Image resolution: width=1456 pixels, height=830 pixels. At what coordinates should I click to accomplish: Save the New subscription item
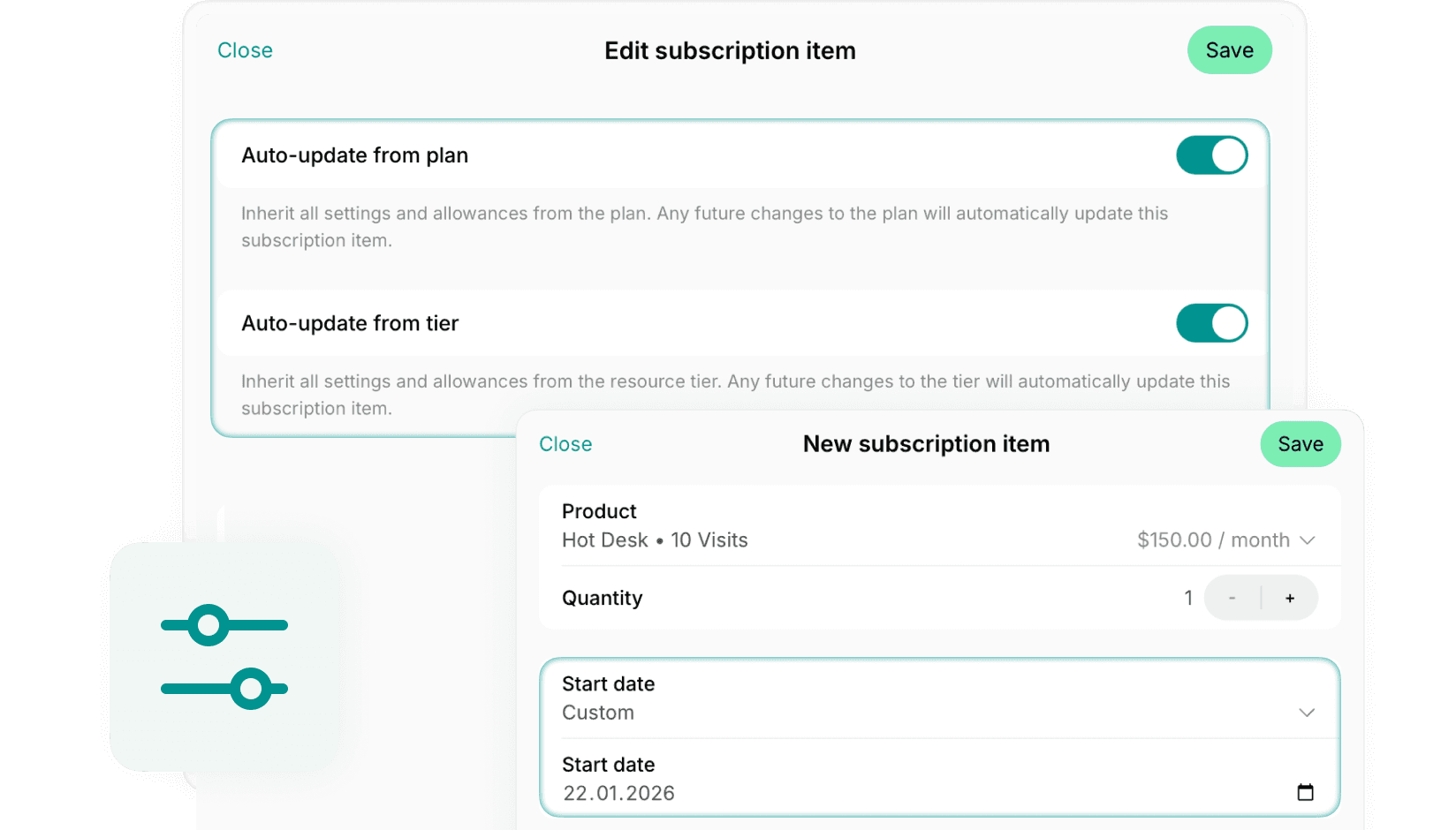(1301, 444)
